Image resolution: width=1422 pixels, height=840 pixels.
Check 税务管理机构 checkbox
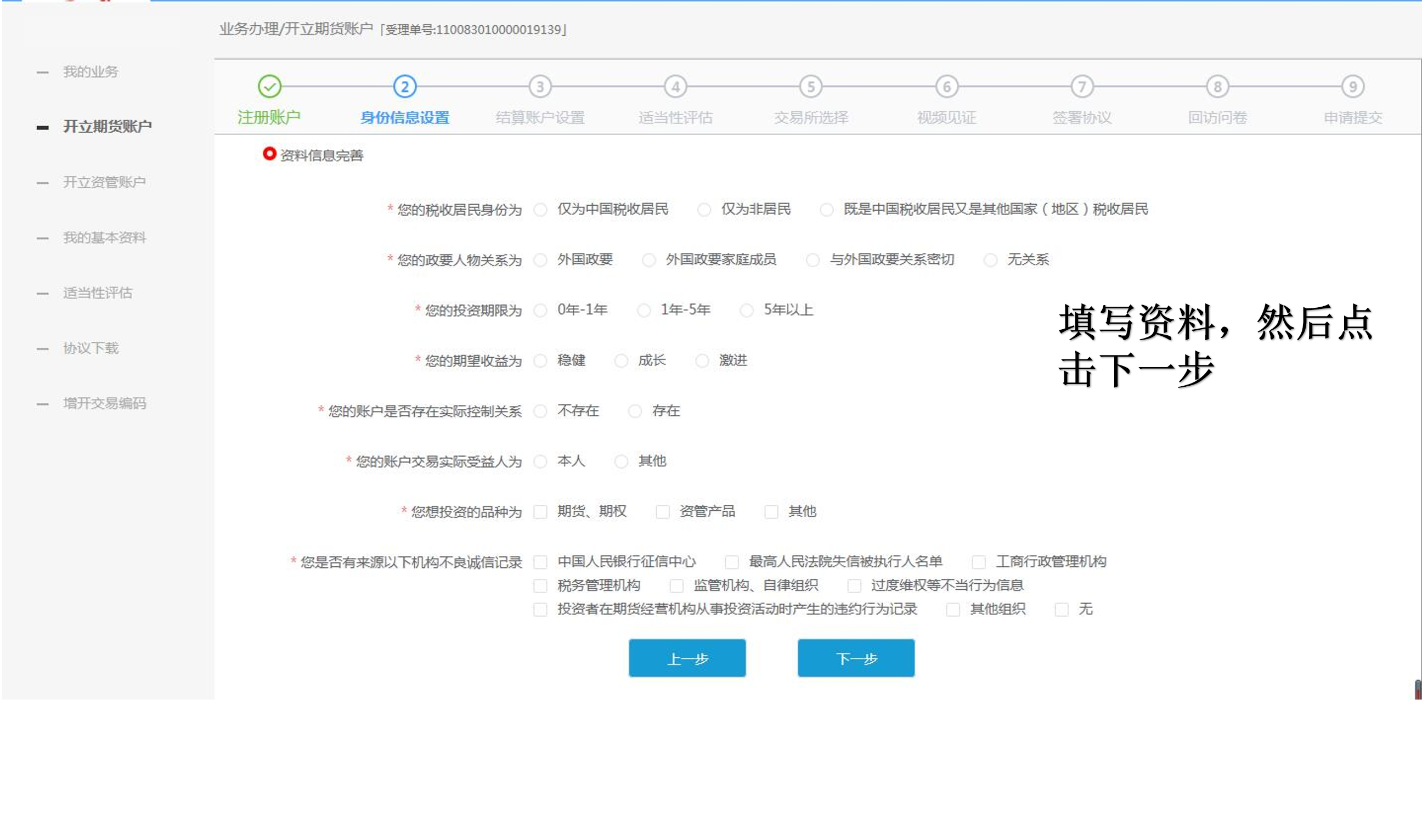(x=540, y=586)
